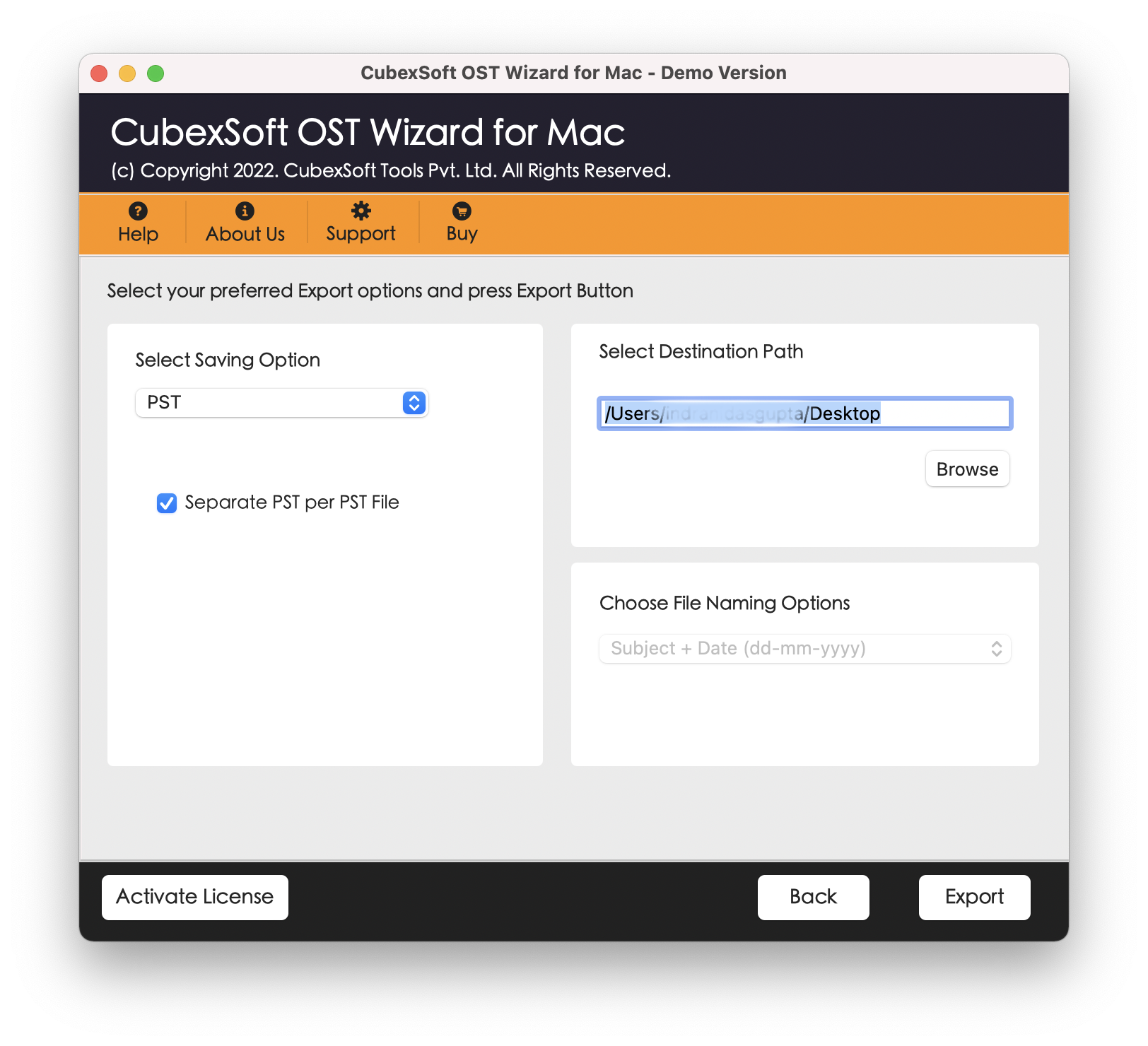Image resolution: width=1148 pixels, height=1046 pixels.
Task: Minimize the window with the yellow button
Action: (127, 74)
